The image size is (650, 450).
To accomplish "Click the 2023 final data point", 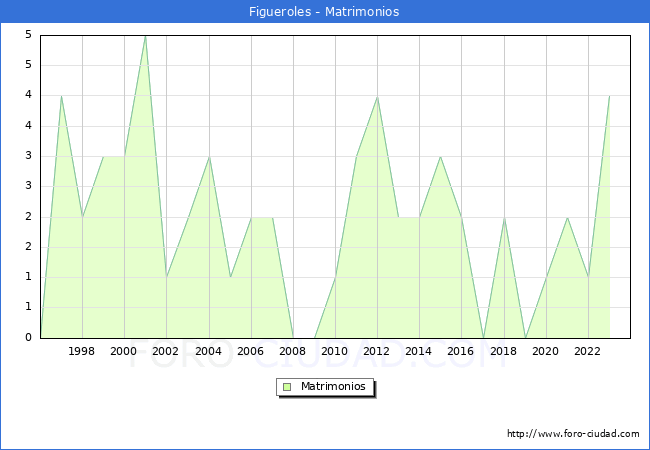I will [x=609, y=96].
